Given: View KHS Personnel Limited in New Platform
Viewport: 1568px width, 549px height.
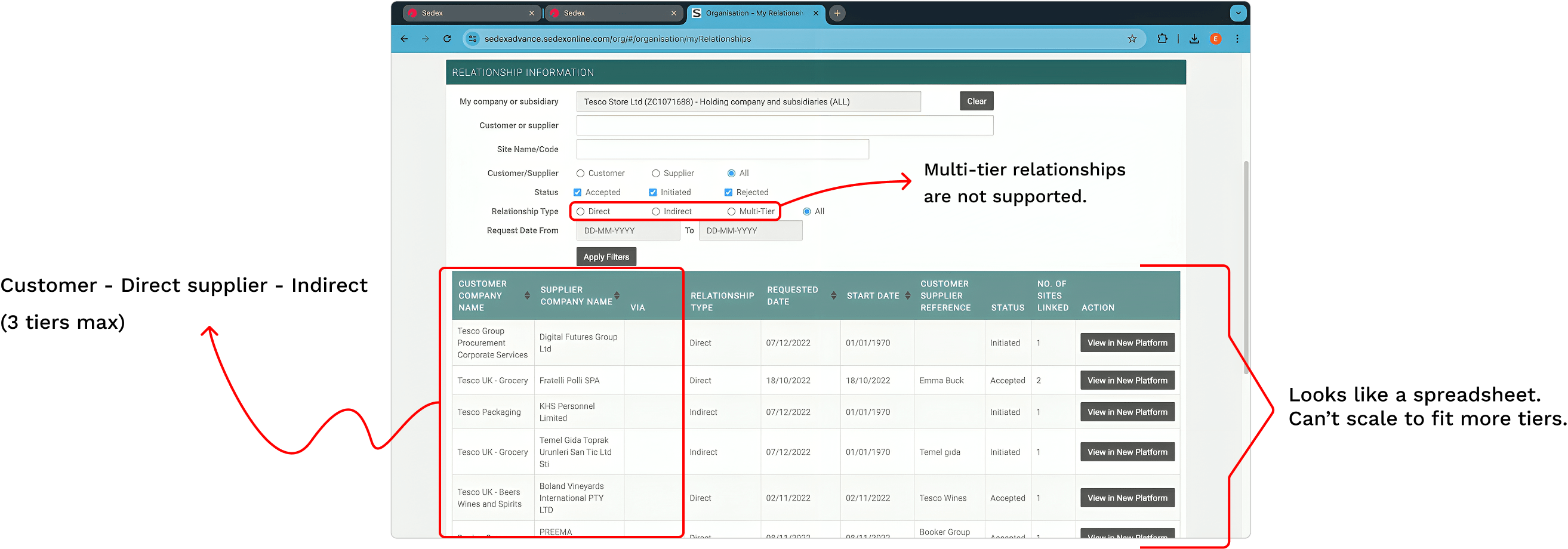Looking at the screenshot, I should point(1127,413).
